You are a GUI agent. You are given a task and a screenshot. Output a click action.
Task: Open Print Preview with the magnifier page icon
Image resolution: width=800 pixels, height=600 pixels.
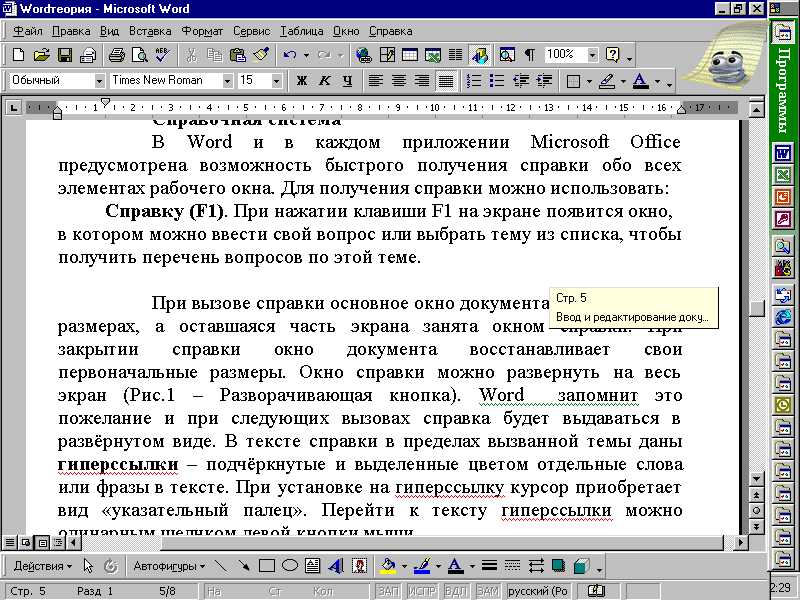(140, 55)
